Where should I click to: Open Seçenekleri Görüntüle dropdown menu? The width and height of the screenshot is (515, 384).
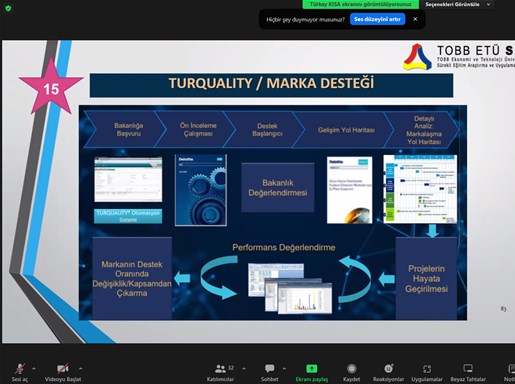pyautogui.click(x=458, y=4)
